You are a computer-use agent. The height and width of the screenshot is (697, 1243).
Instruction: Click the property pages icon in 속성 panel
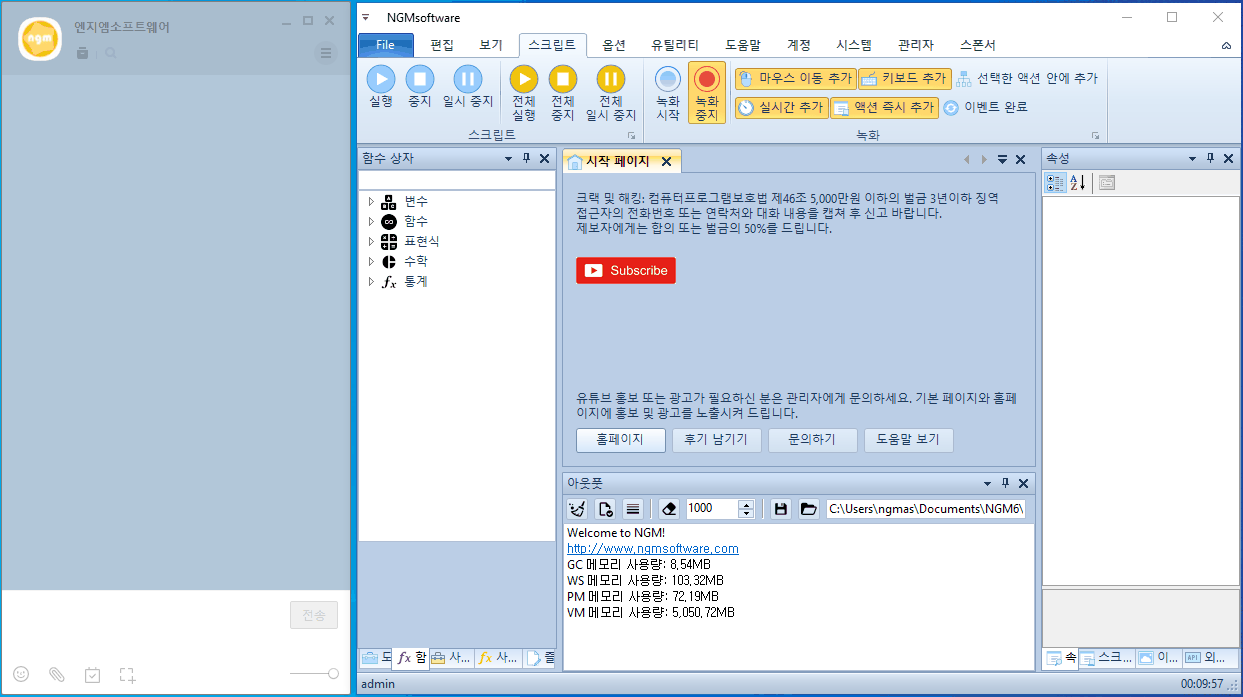(1106, 182)
